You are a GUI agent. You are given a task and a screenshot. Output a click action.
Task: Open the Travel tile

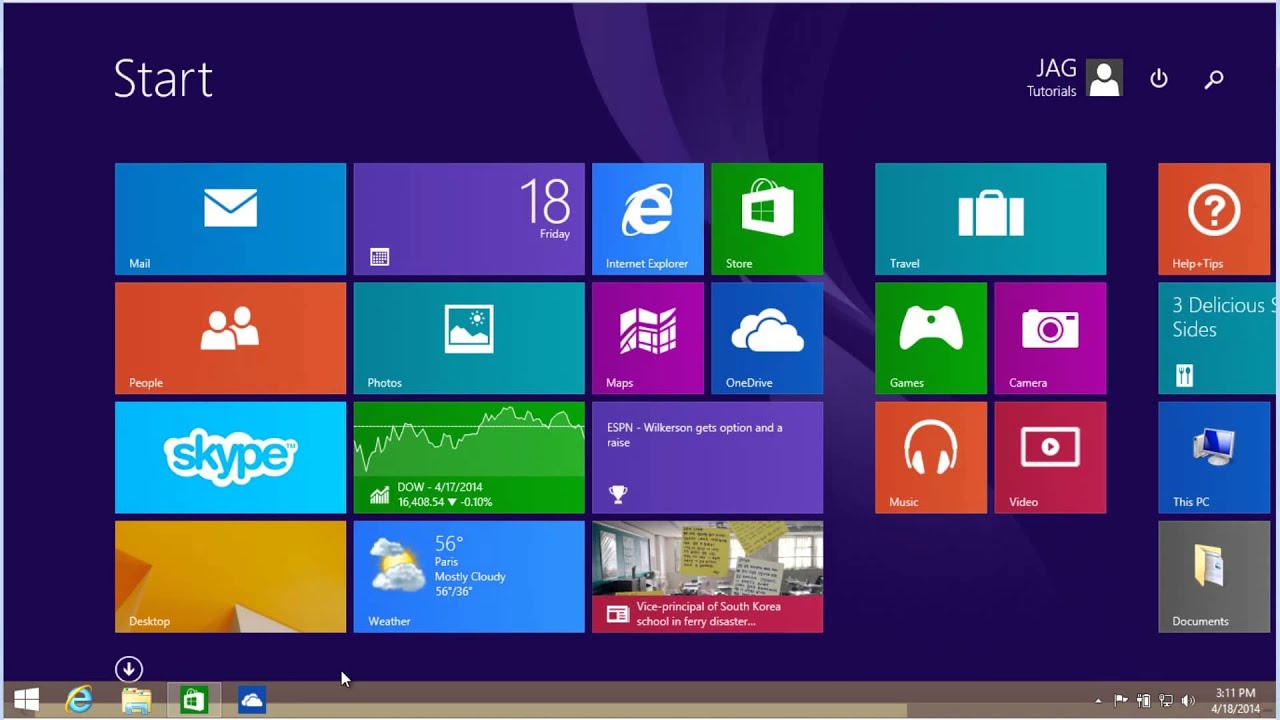(990, 219)
